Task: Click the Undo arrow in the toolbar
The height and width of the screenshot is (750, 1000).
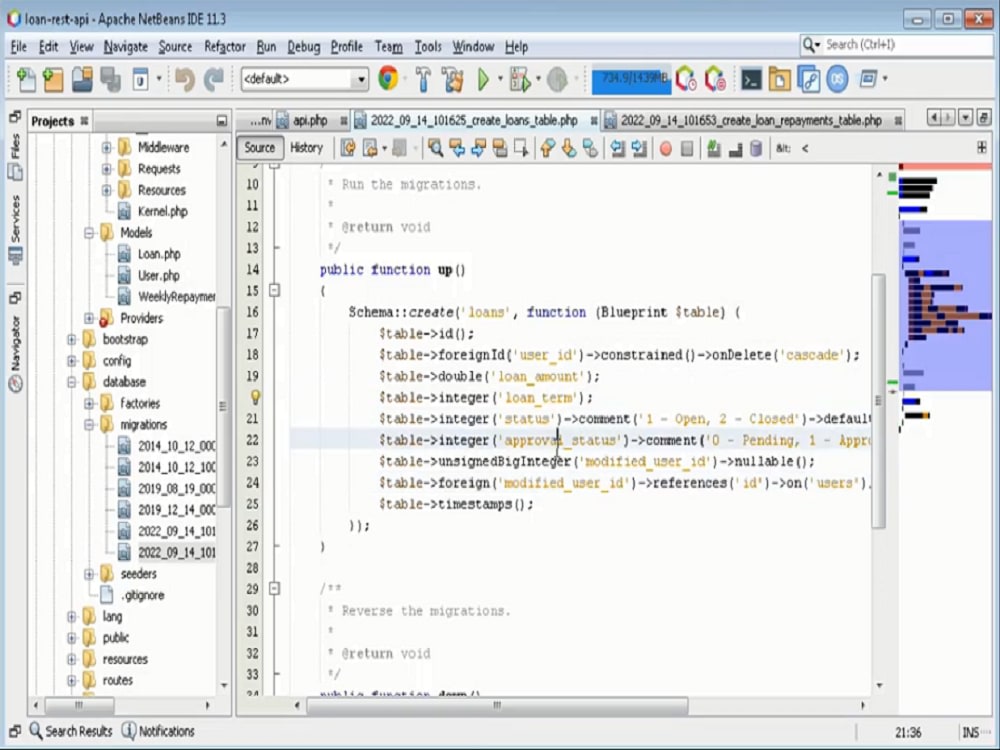Action: point(185,79)
